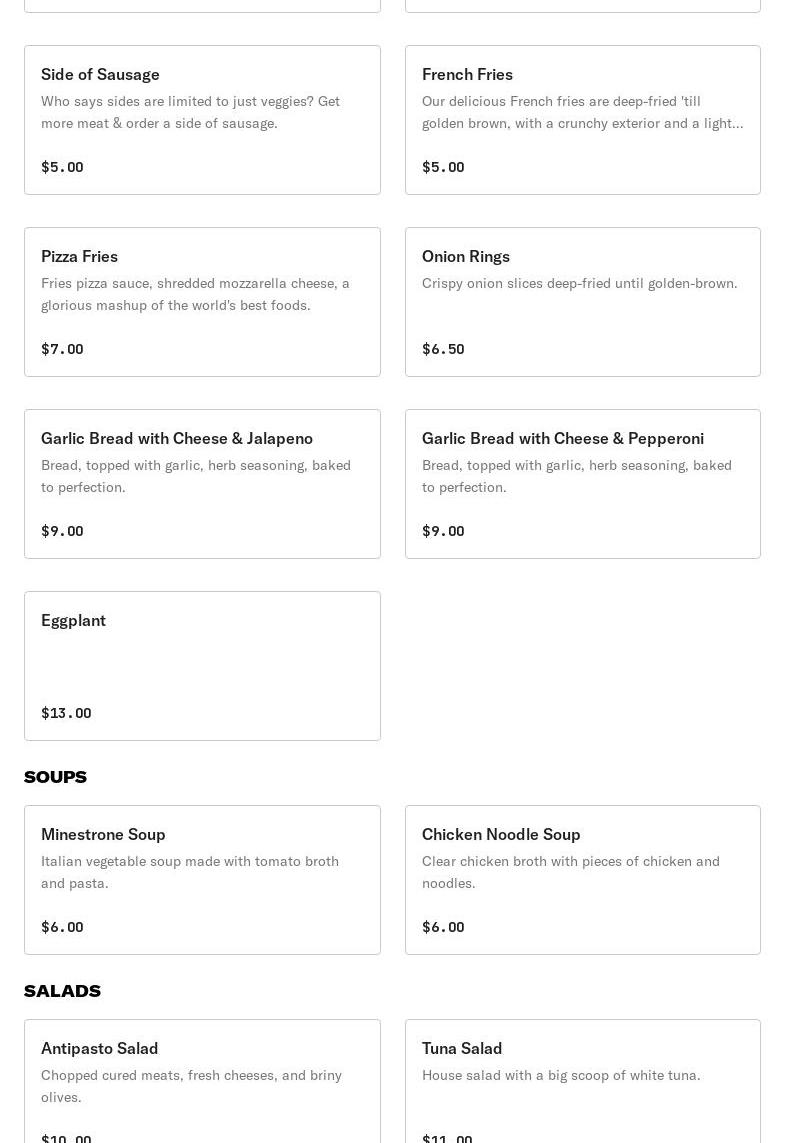Click the Onion Rings $6.50 price
This screenshot has width=785, height=1143.
click(443, 349)
